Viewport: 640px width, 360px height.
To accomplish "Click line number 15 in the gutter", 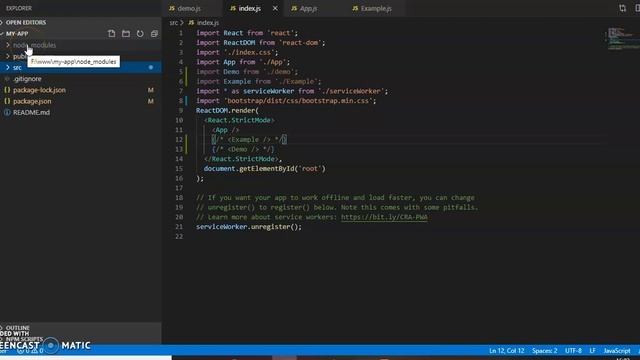I will 179,169.
